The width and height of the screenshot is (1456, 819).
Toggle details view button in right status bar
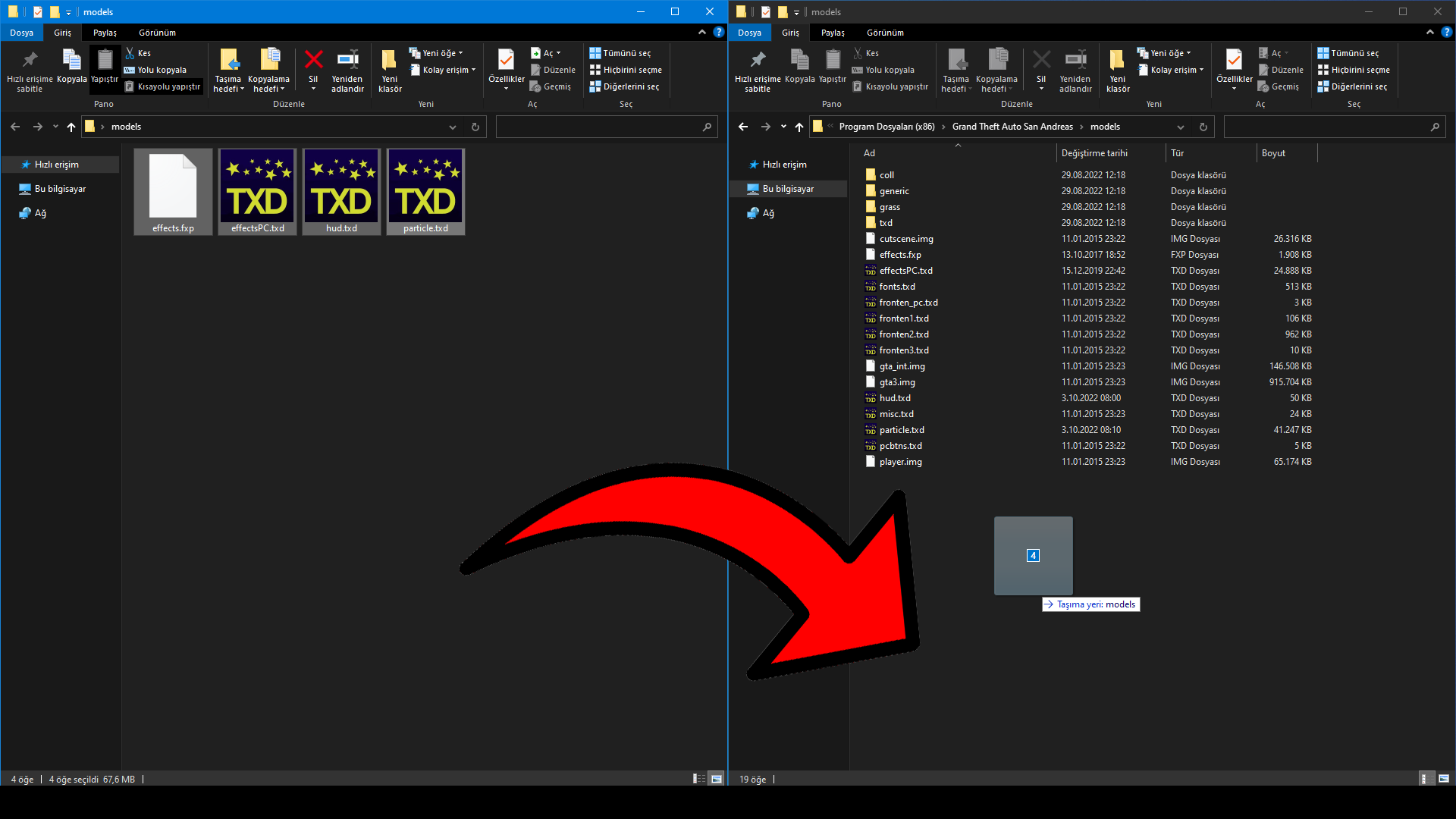1426,779
